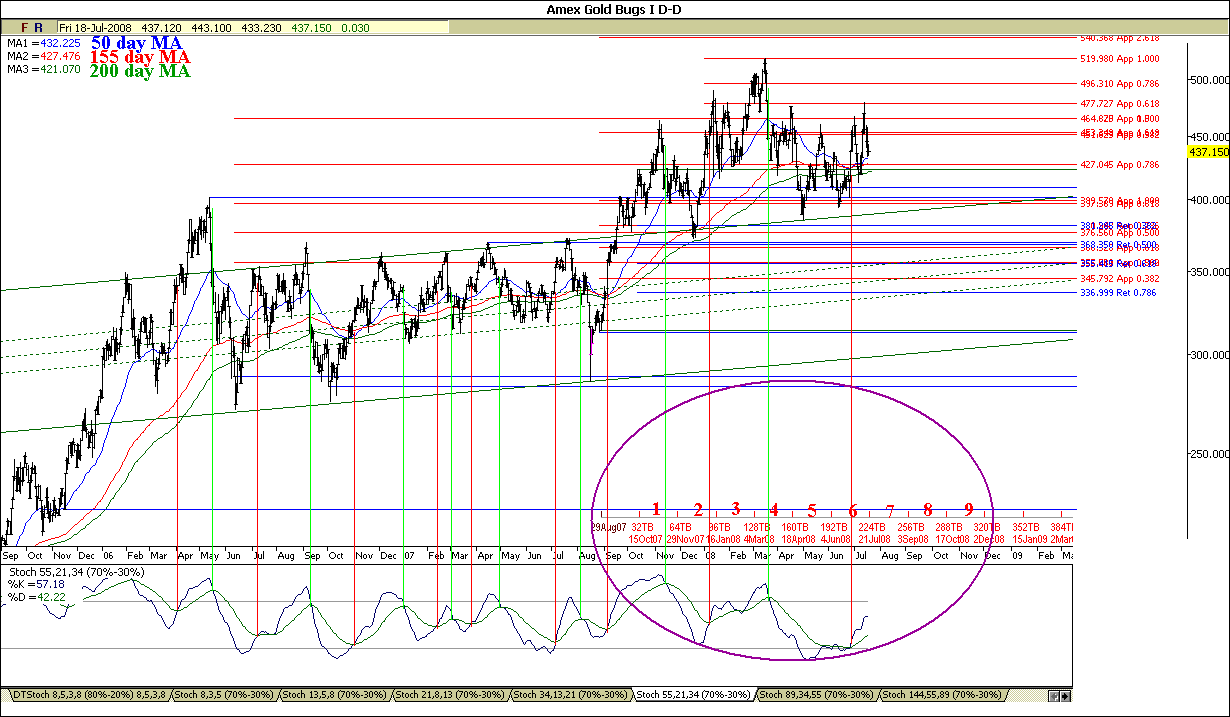Click the red cycle number 1

(x=656, y=509)
